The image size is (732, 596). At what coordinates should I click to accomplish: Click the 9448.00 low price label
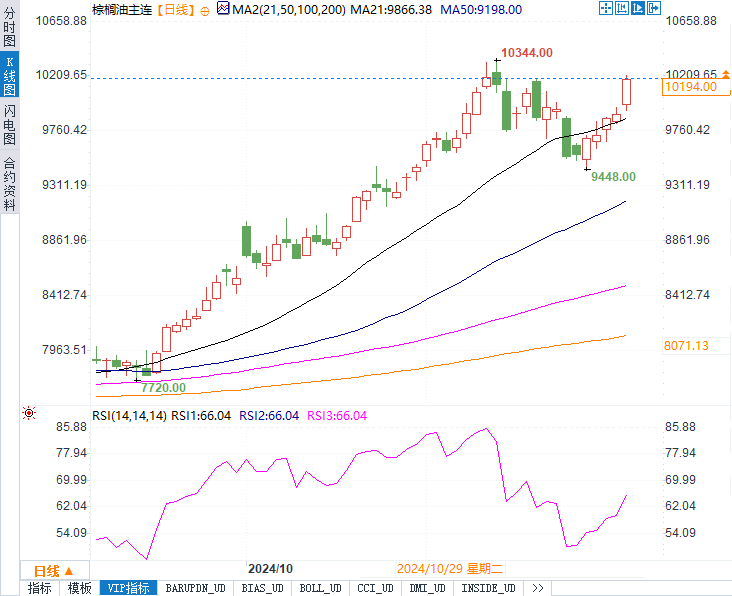[x=613, y=176]
